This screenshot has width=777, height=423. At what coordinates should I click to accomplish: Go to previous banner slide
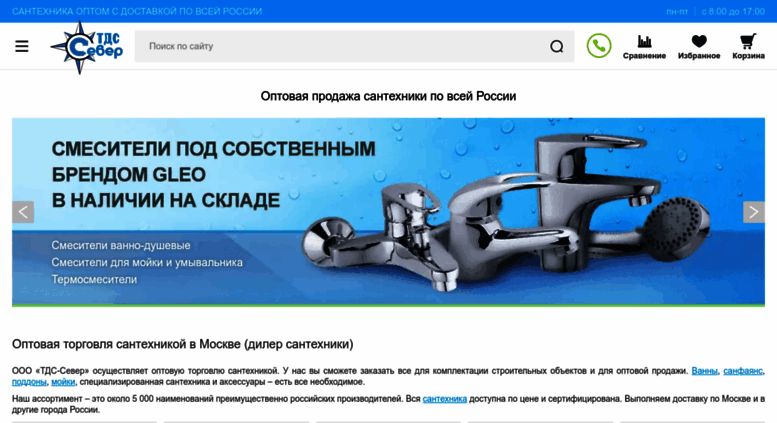pos(23,212)
